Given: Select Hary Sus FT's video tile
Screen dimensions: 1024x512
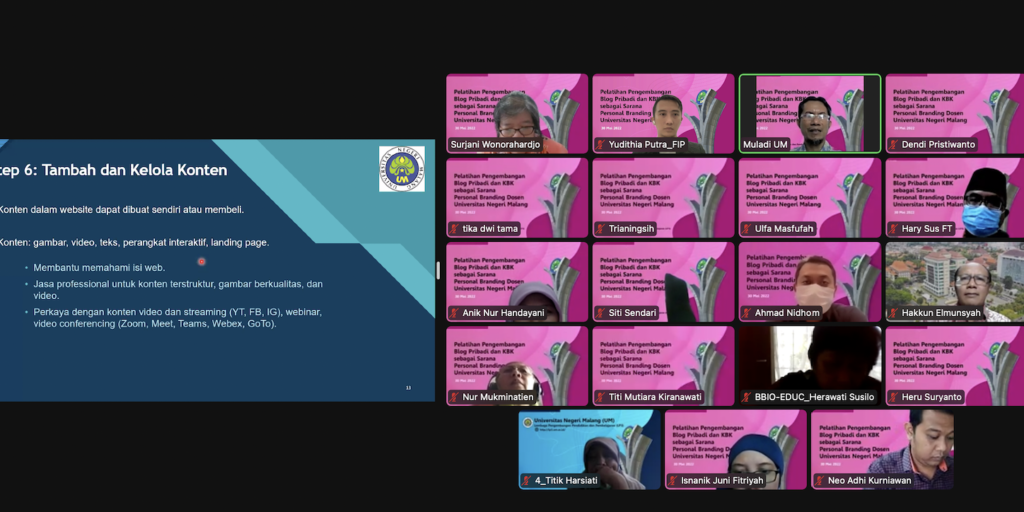Looking at the screenshot, I should (955, 194).
